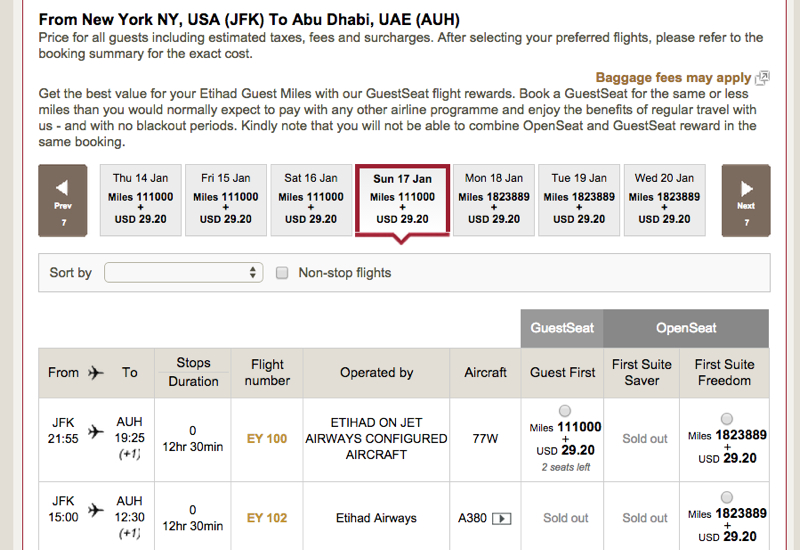The height and width of the screenshot is (550, 800).
Task: Switch to the OpenSeat tab
Action: (x=686, y=328)
